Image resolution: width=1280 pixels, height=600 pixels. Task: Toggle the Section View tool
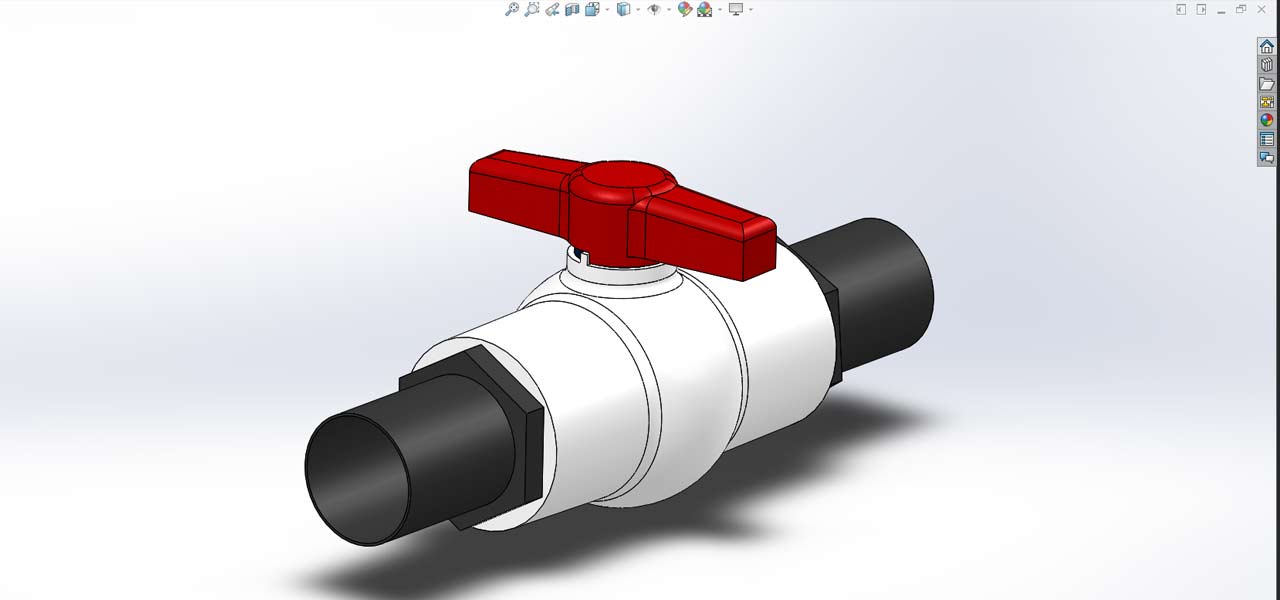572,9
